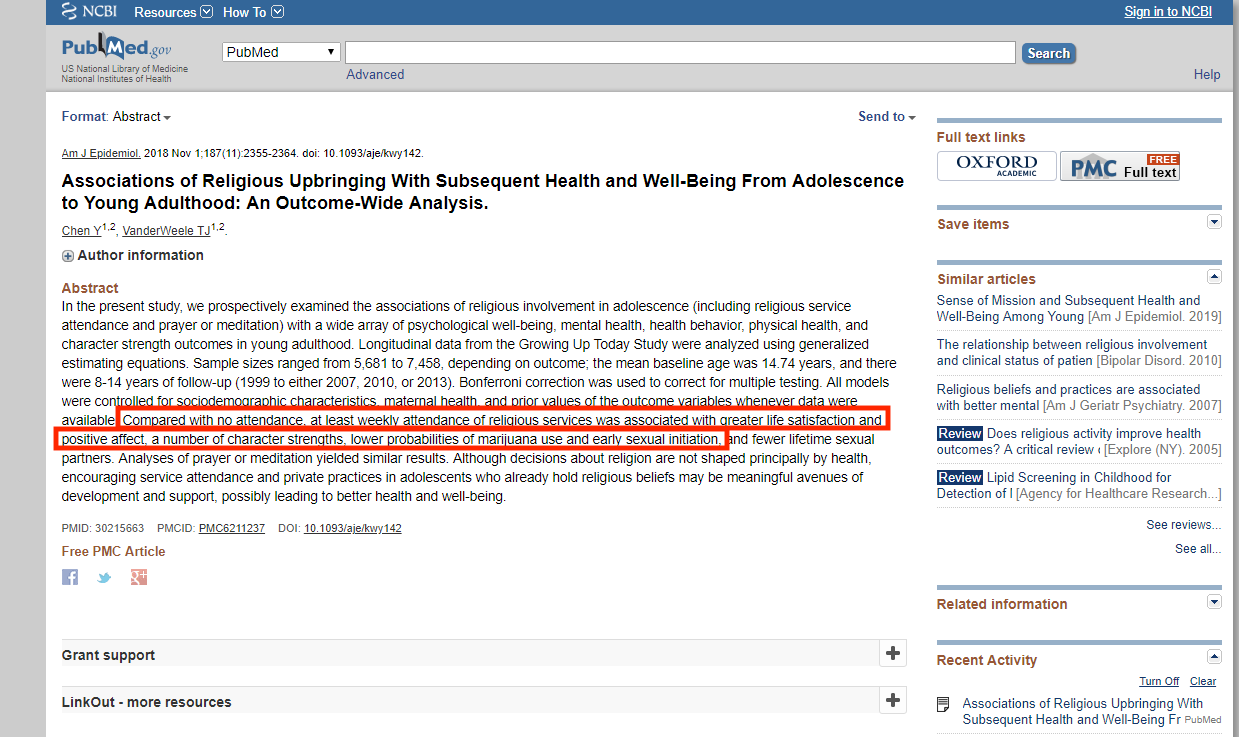Open the Resources menu

tap(173, 12)
